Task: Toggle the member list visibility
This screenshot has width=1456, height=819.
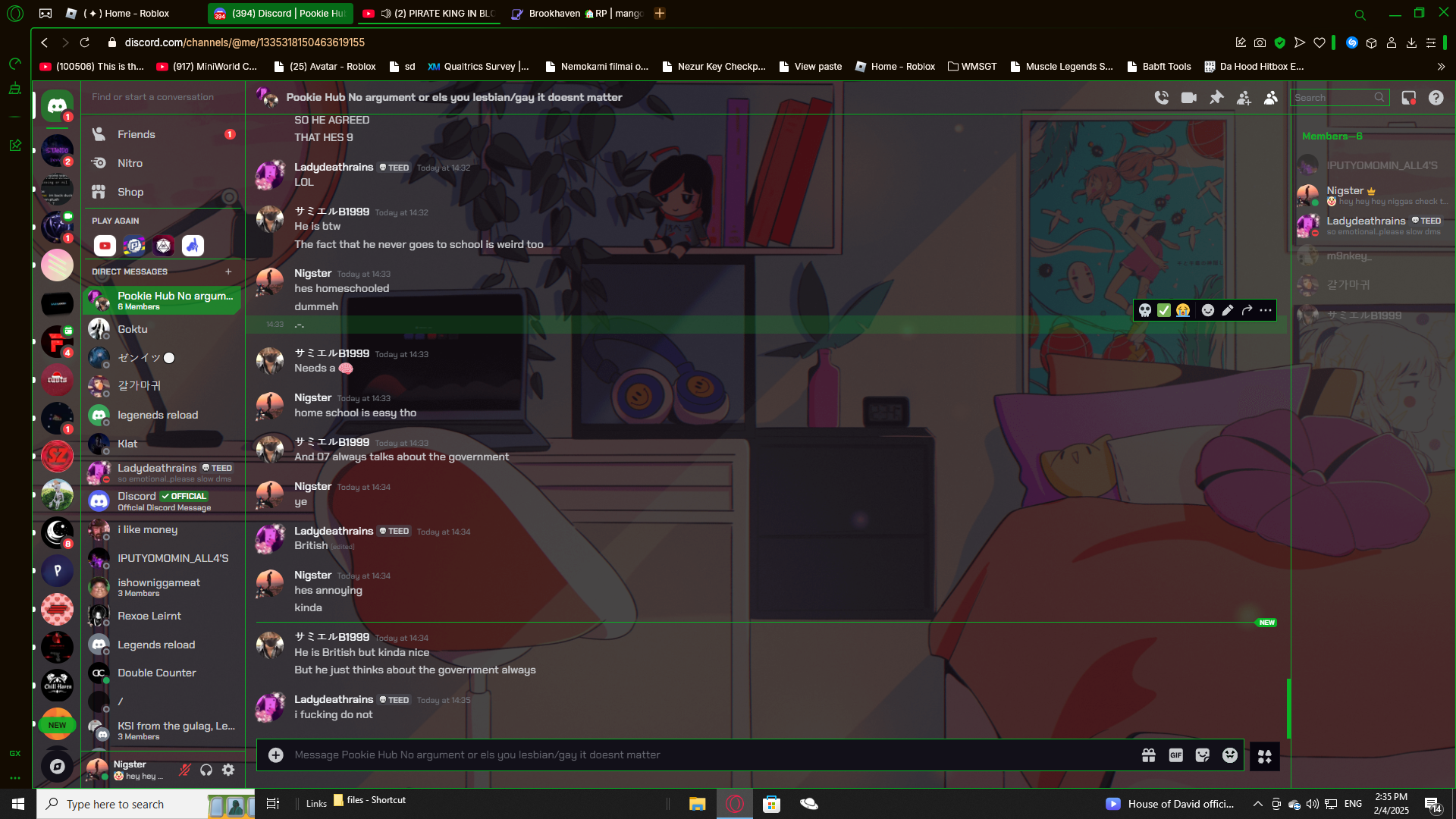Action: (1271, 98)
